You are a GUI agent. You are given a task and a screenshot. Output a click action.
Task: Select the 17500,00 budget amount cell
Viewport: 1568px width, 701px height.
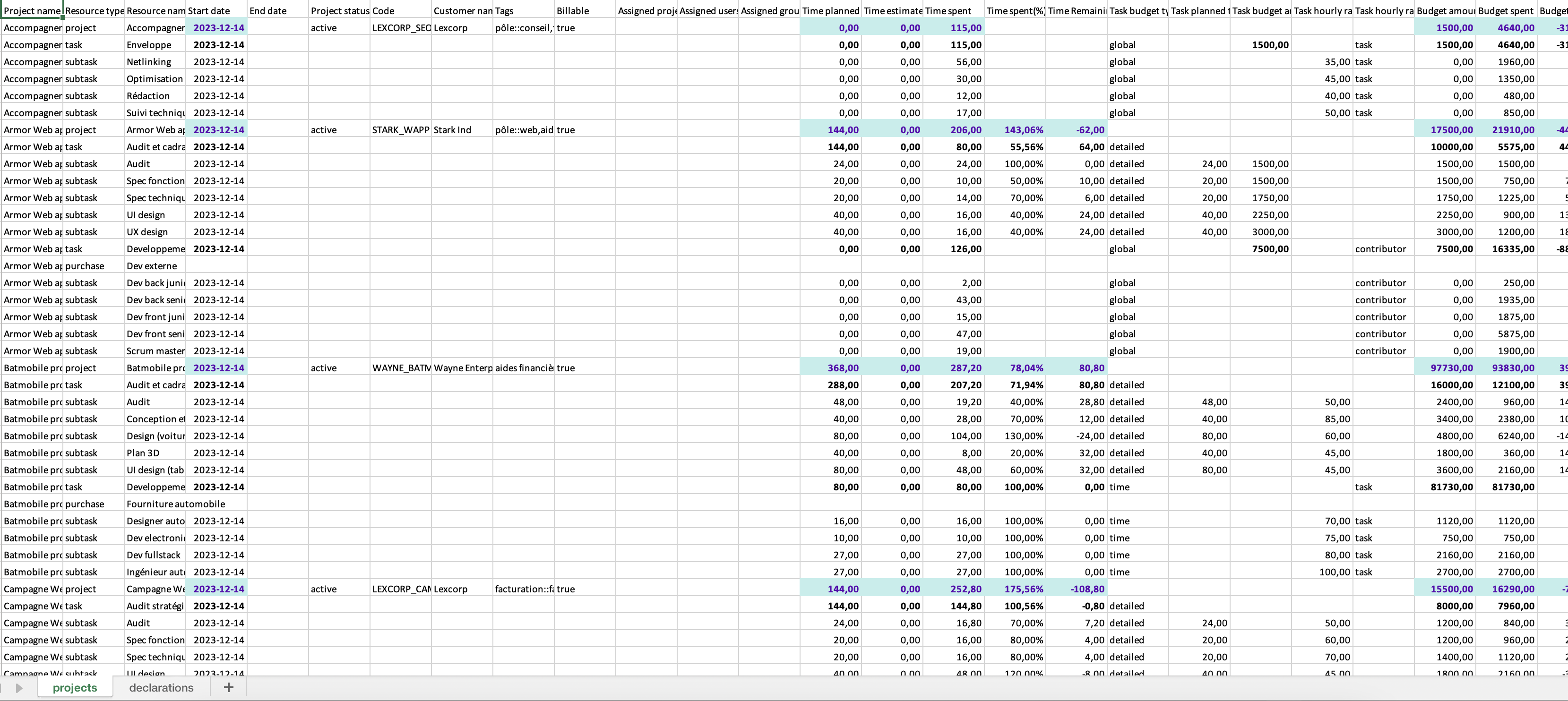click(x=1445, y=129)
